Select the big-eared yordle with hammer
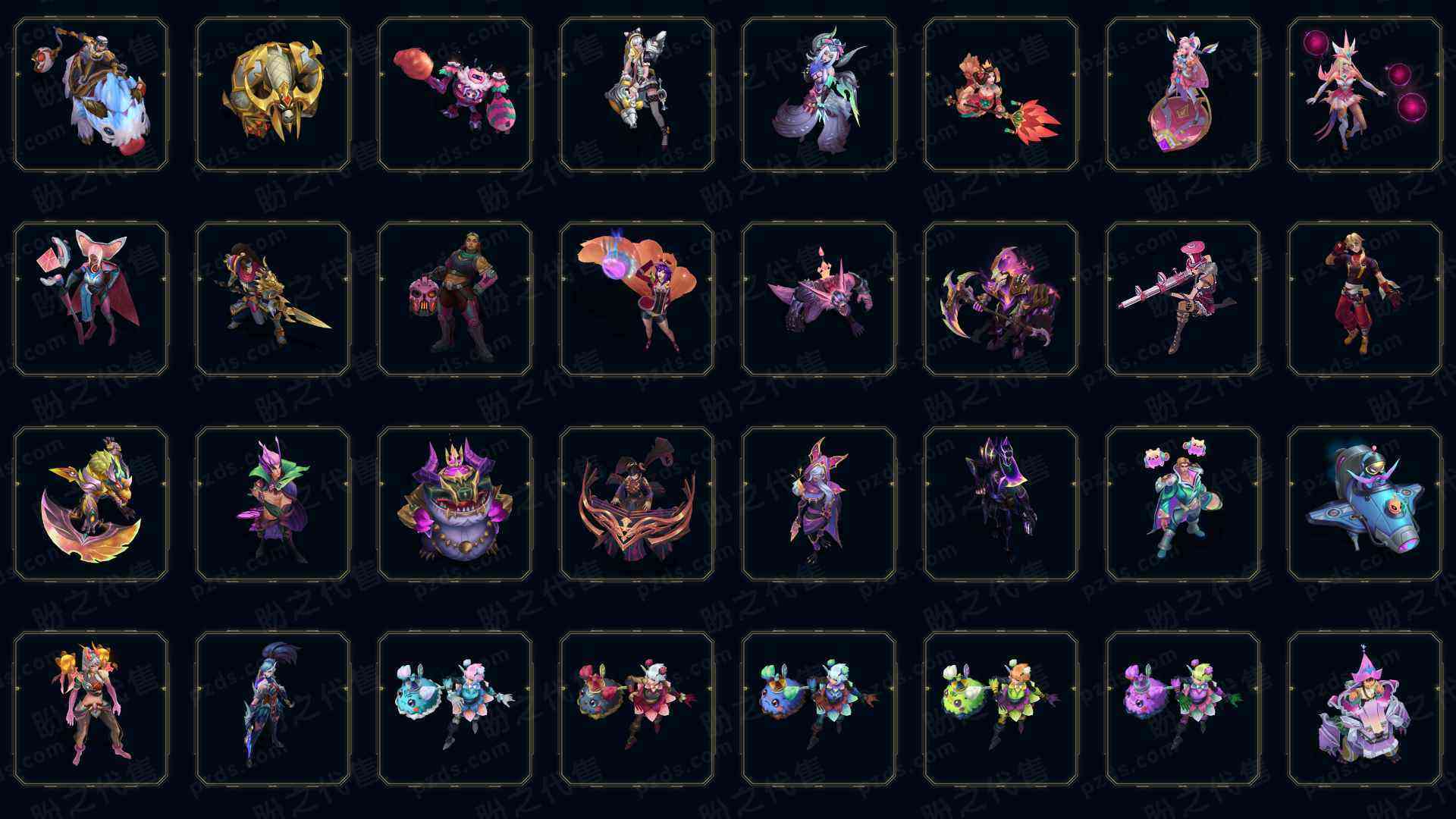 [x=91, y=299]
